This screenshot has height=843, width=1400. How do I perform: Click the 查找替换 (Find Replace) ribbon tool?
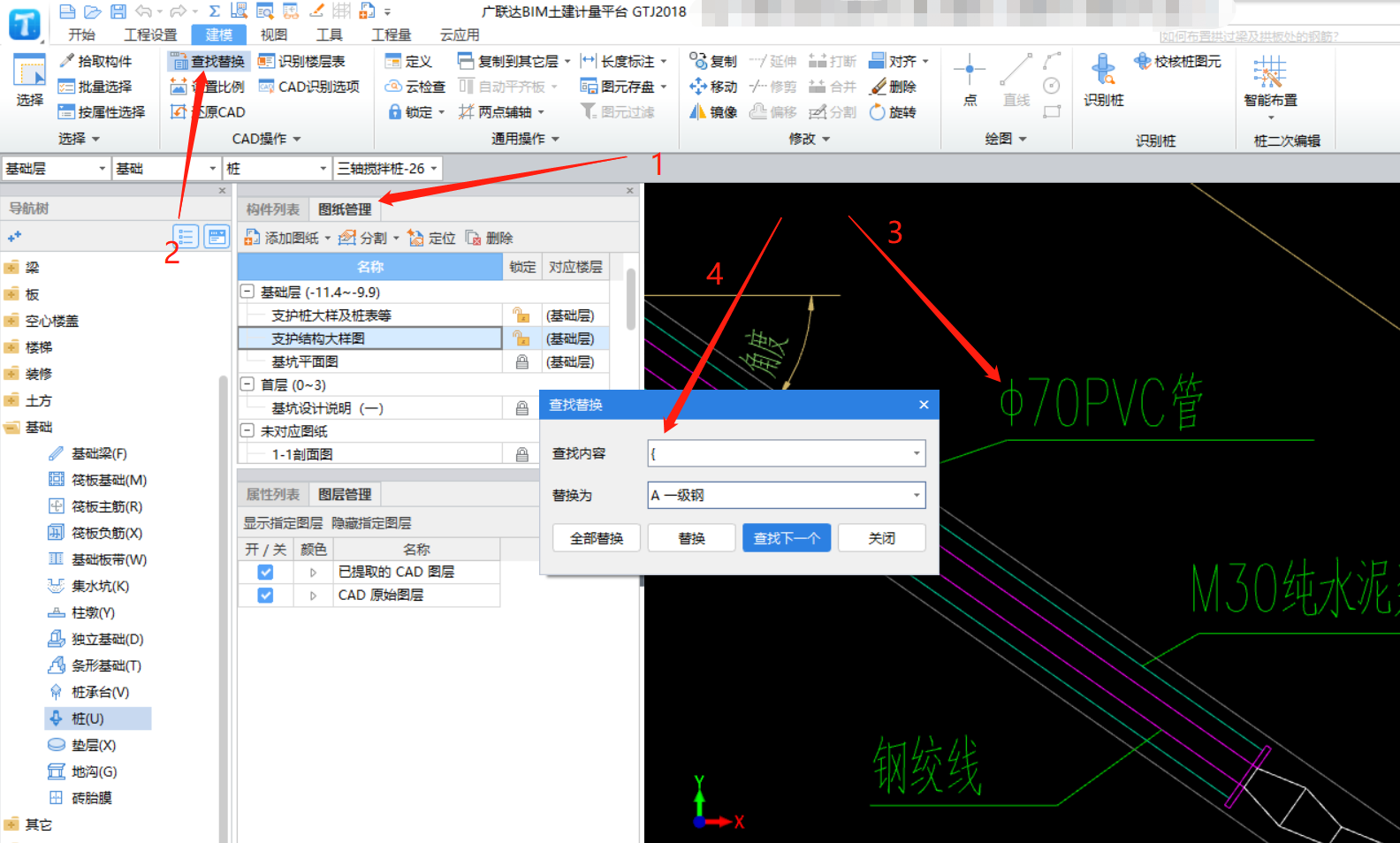pyautogui.click(x=208, y=61)
